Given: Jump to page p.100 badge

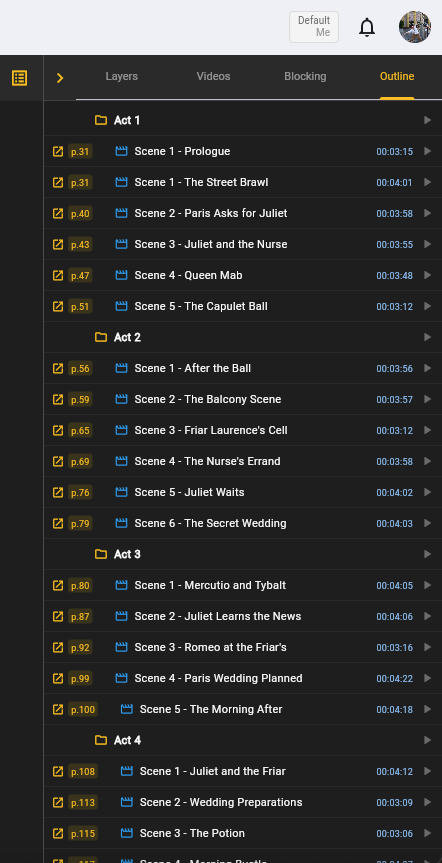Looking at the screenshot, I should pos(83,709).
